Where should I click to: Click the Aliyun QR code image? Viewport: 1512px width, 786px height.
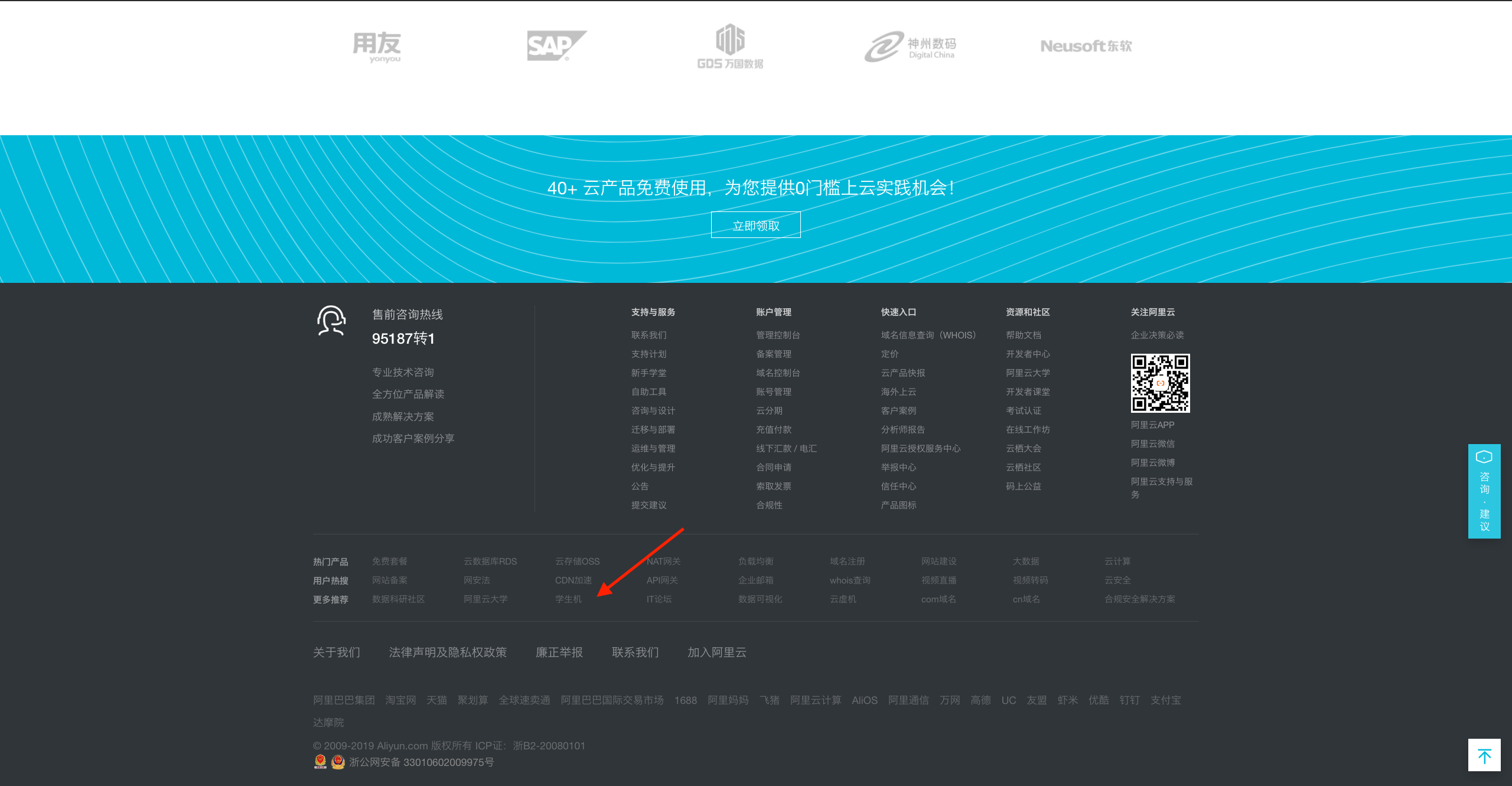pyautogui.click(x=1160, y=383)
